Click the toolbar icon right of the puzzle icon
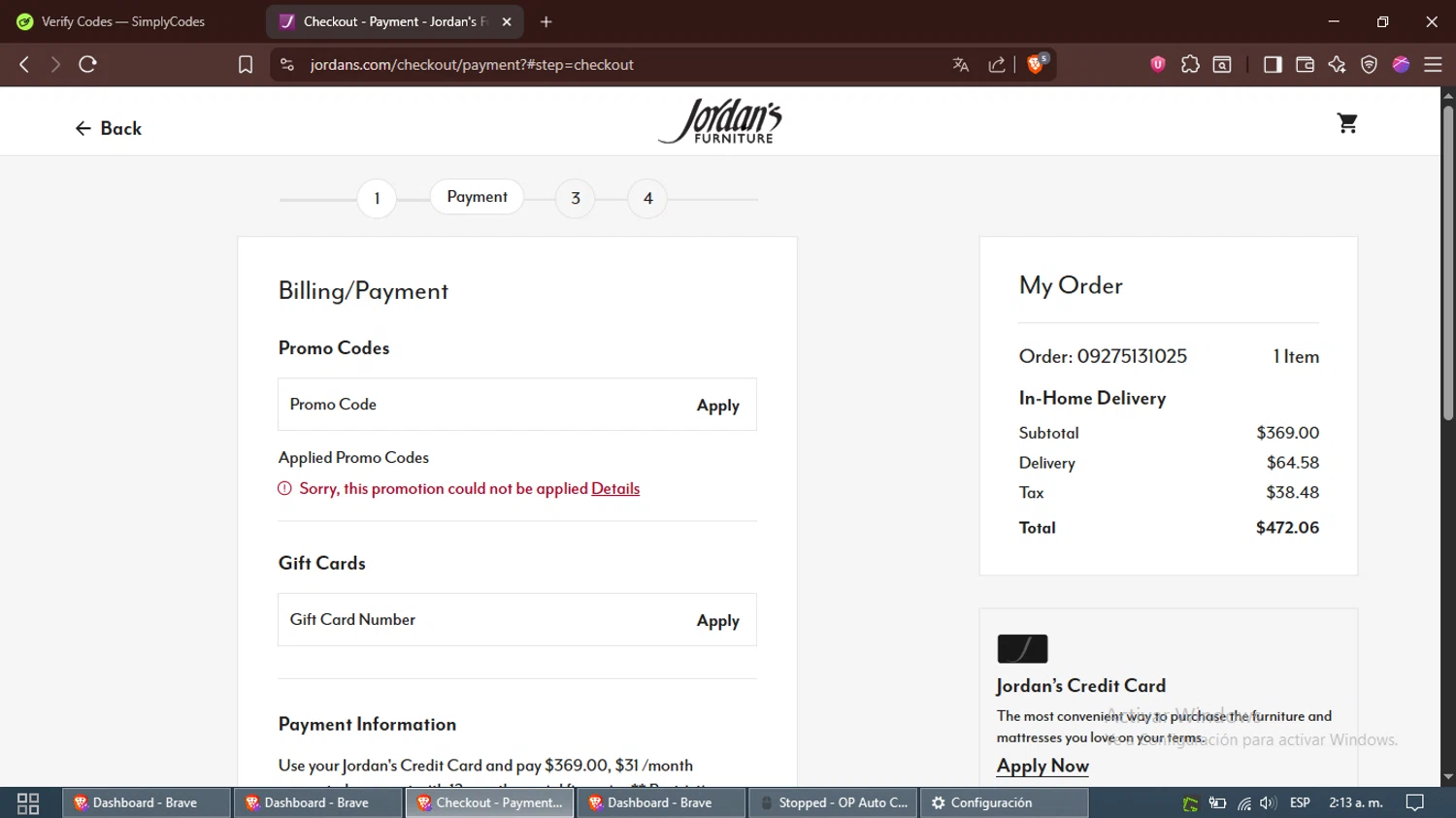The image size is (1456, 818). pyautogui.click(x=1222, y=64)
